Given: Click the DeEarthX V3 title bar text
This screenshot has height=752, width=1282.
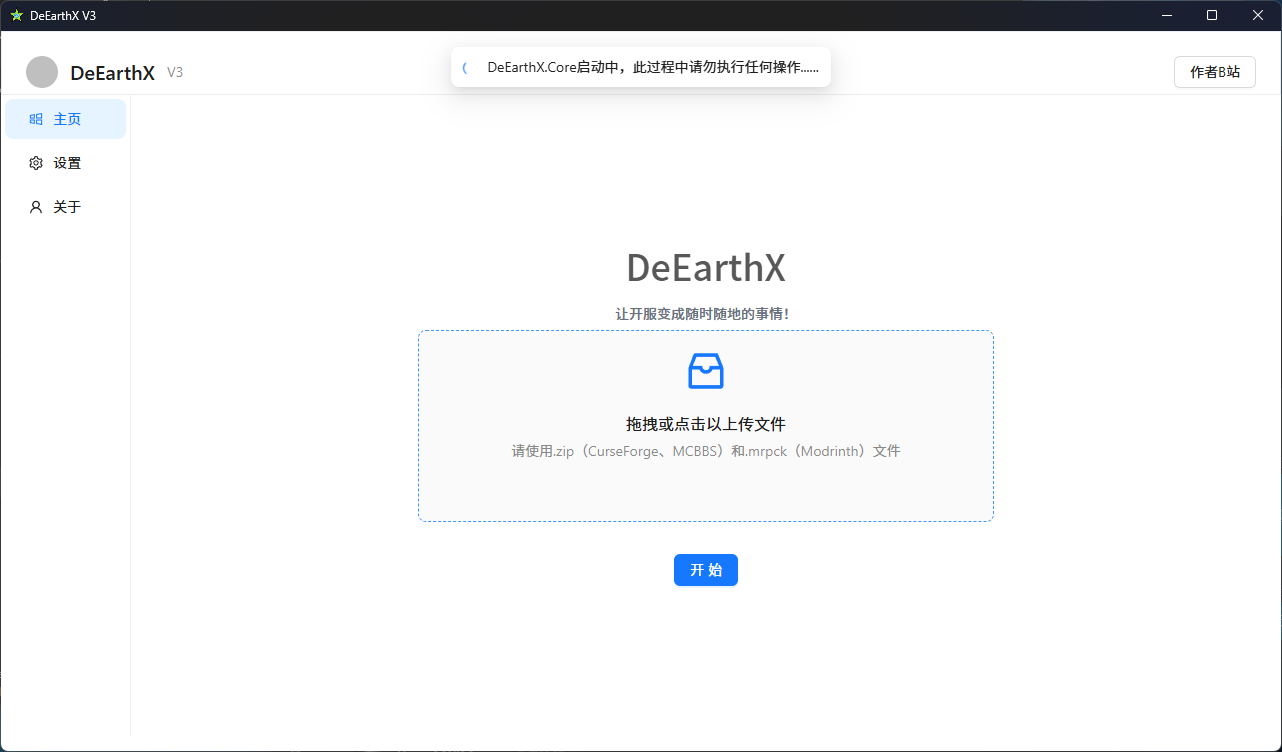Looking at the screenshot, I should [x=64, y=15].
